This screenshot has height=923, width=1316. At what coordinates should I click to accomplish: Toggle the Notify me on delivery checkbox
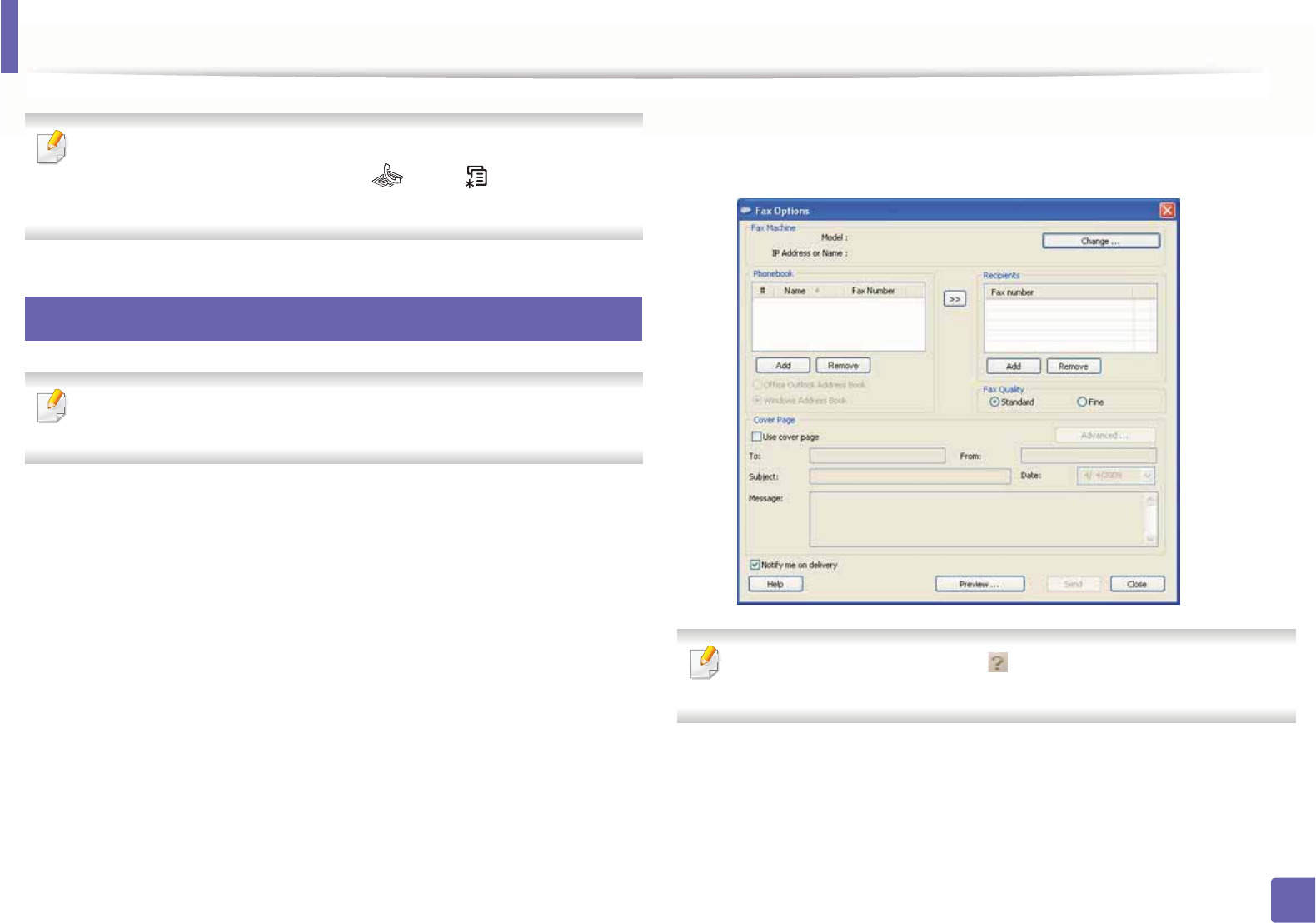coord(755,565)
